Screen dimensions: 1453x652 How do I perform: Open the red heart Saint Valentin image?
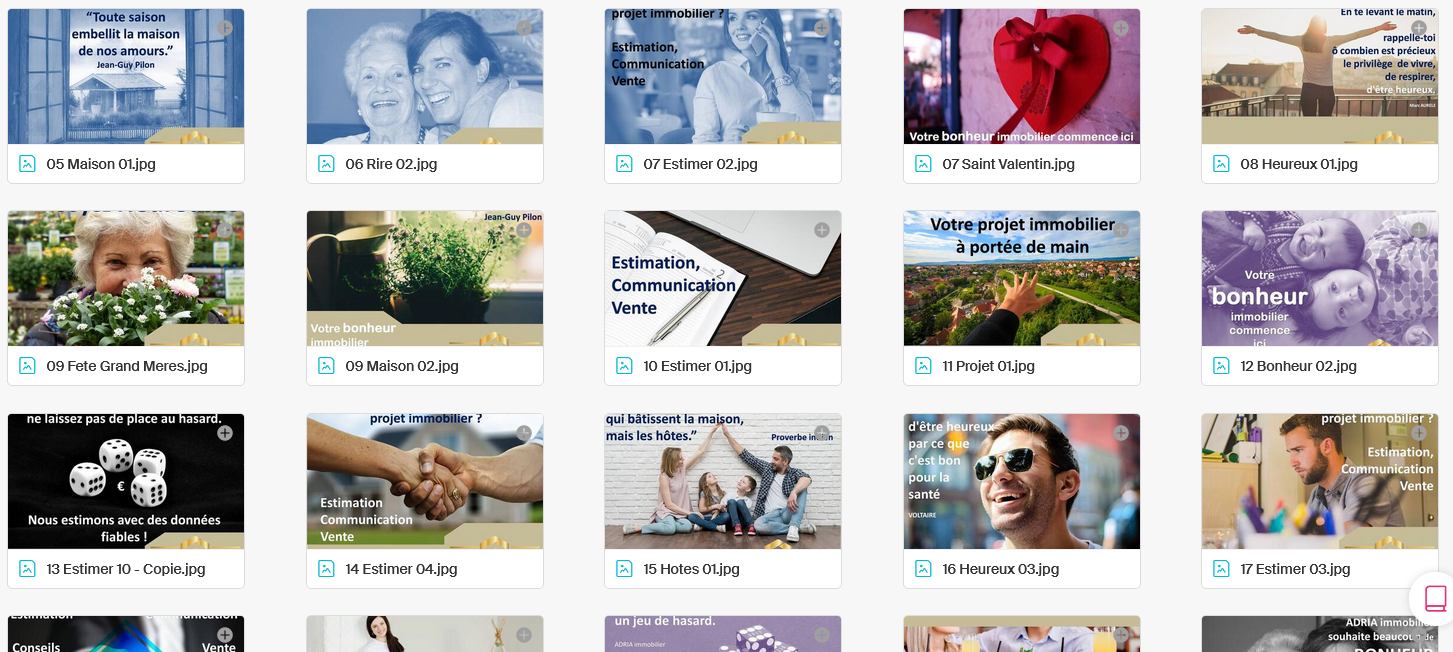coord(1022,77)
